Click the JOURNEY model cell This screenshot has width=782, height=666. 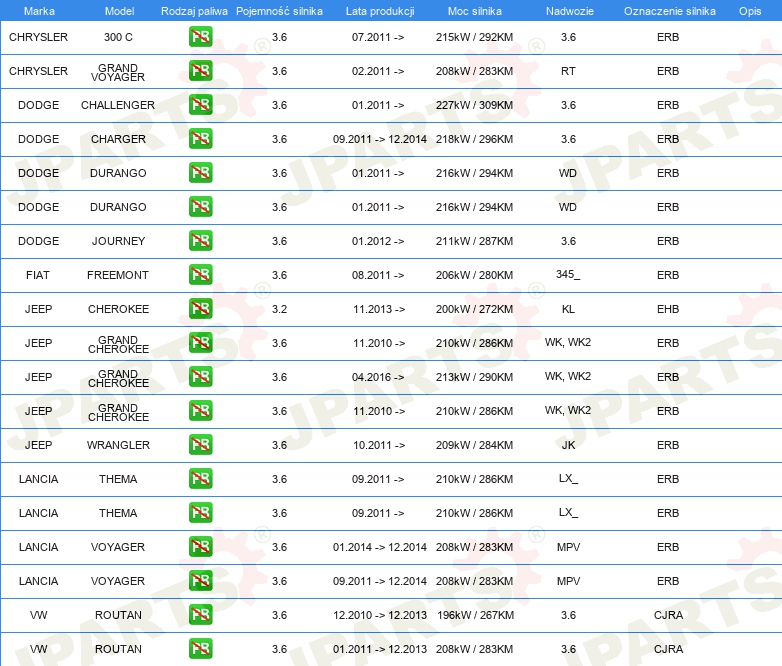point(118,241)
